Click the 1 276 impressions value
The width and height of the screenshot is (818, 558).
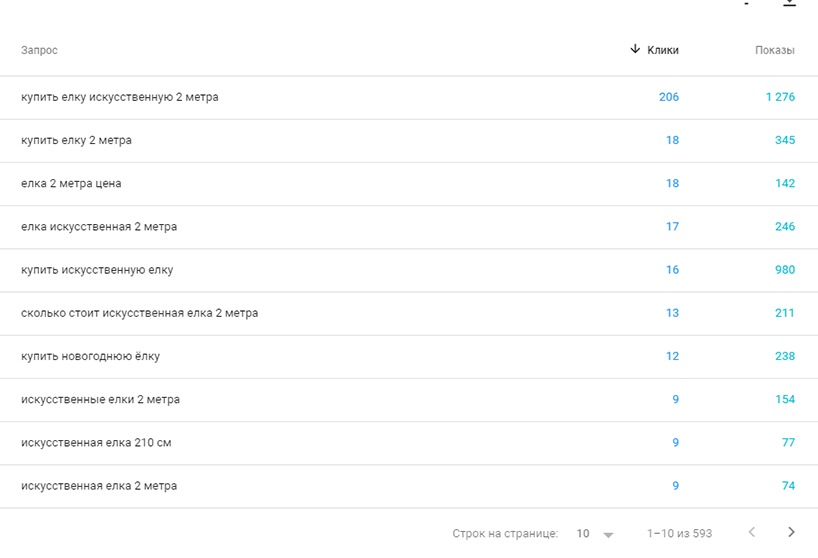tap(780, 97)
